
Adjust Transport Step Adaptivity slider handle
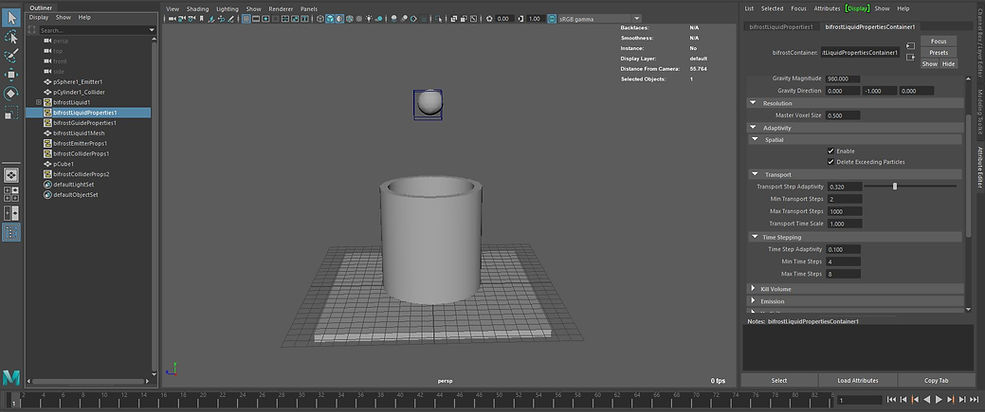click(x=895, y=186)
